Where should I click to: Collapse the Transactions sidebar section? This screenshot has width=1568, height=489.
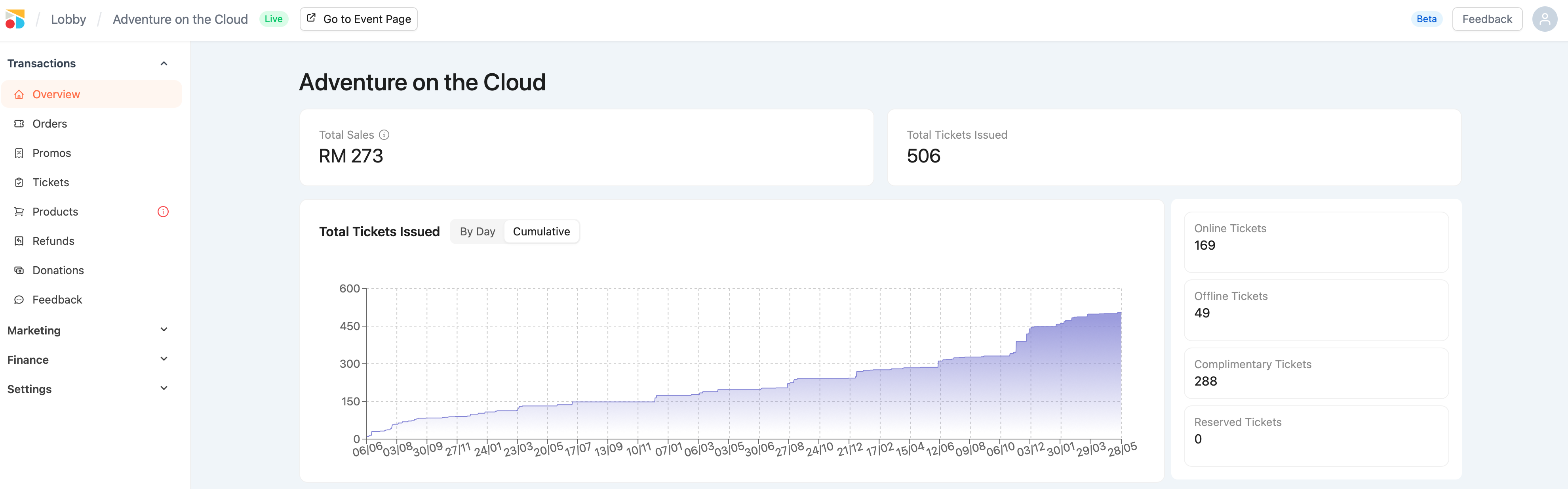163,63
